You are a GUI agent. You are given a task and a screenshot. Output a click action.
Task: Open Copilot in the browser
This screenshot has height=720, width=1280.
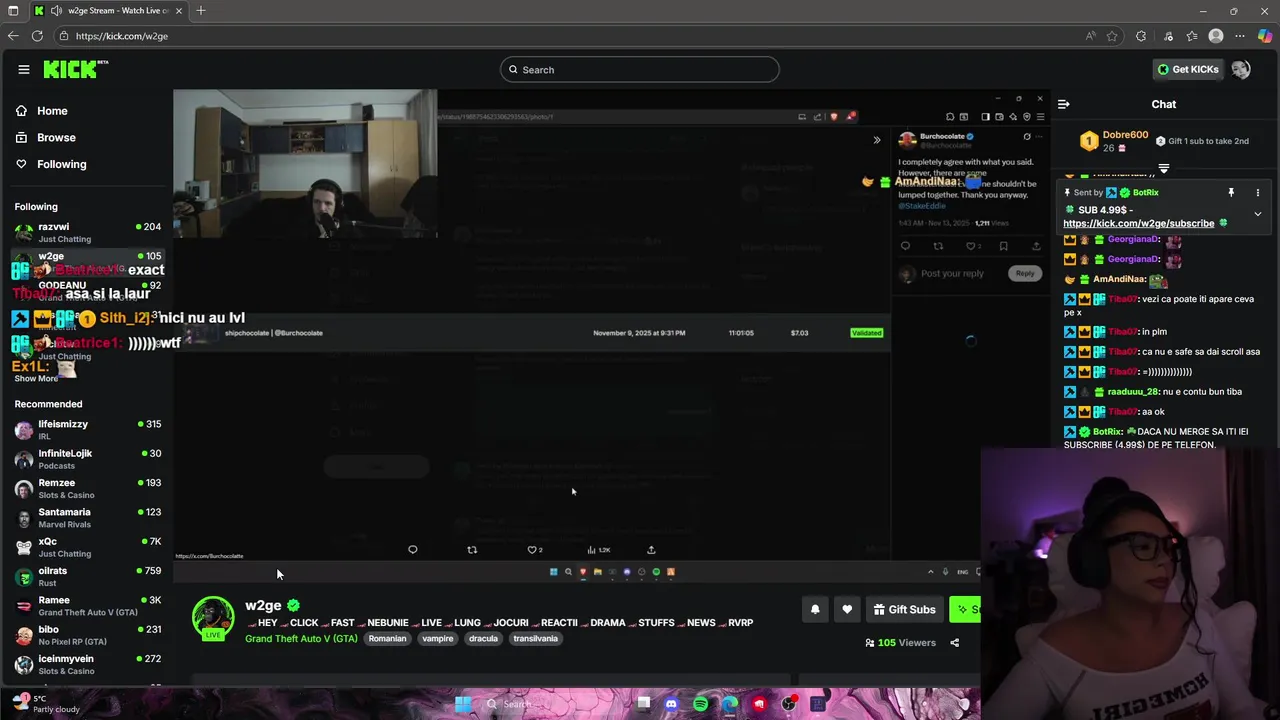(x=1265, y=36)
